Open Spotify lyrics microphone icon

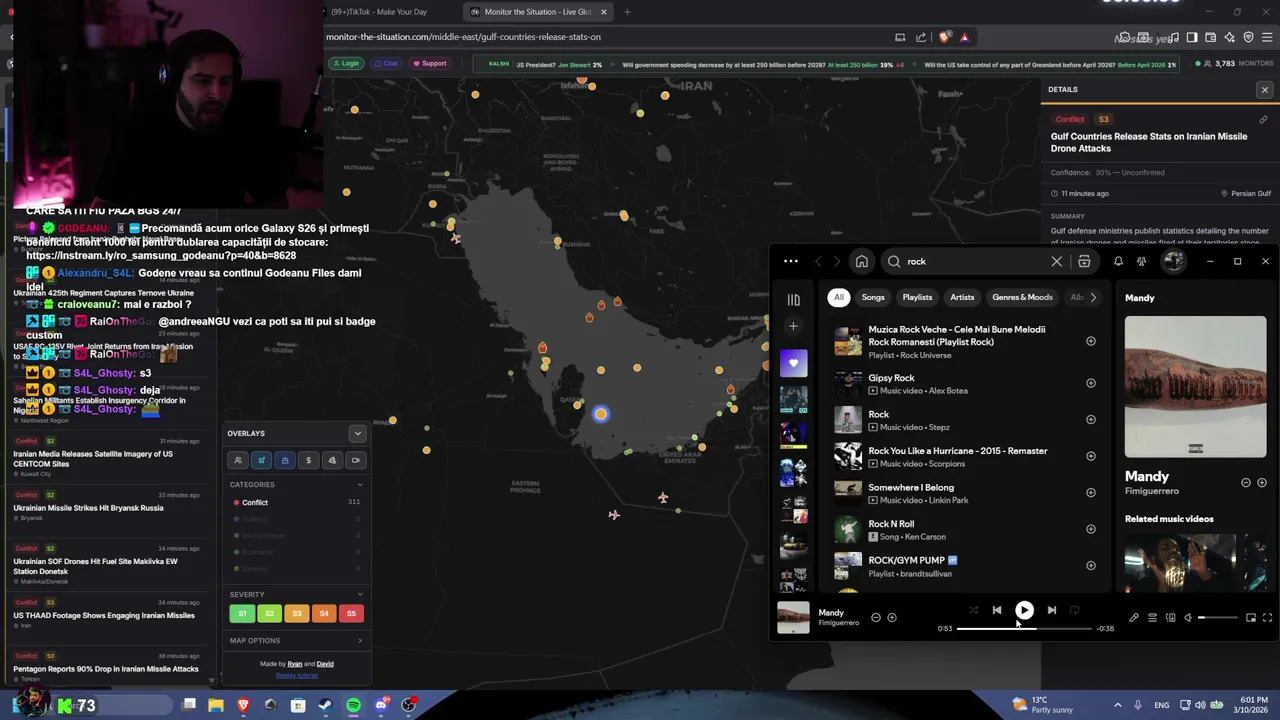1134,618
